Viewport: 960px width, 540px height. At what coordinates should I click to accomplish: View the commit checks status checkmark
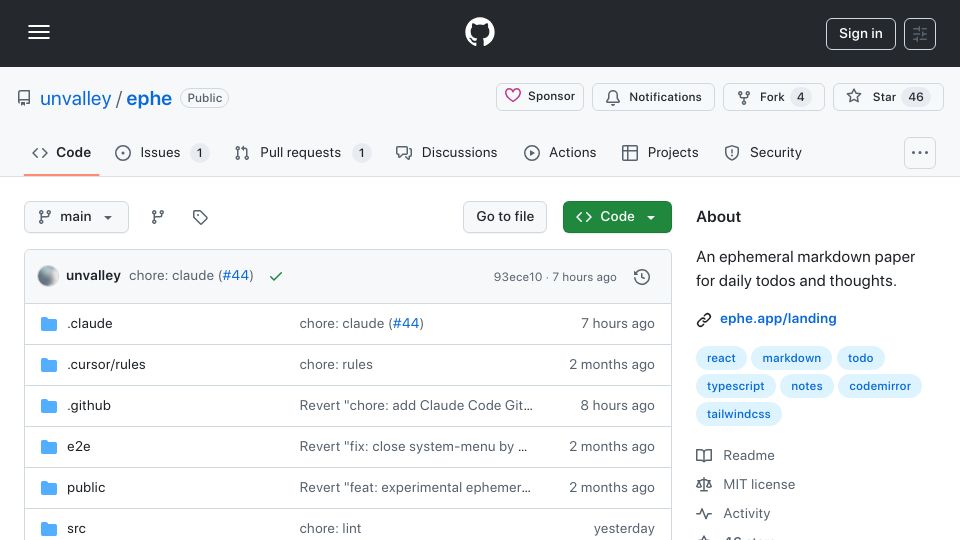(x=276, y=276)
